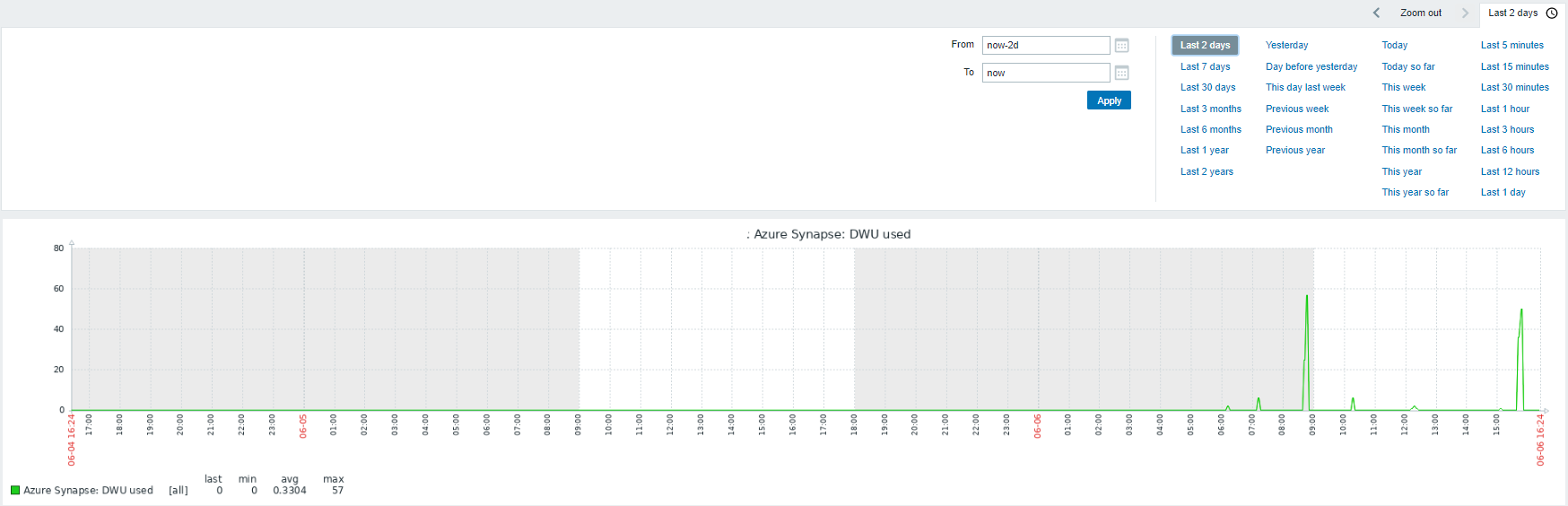1568x506 pixels.
Task: Select the This year so far range
Action: coord(1415,192)
